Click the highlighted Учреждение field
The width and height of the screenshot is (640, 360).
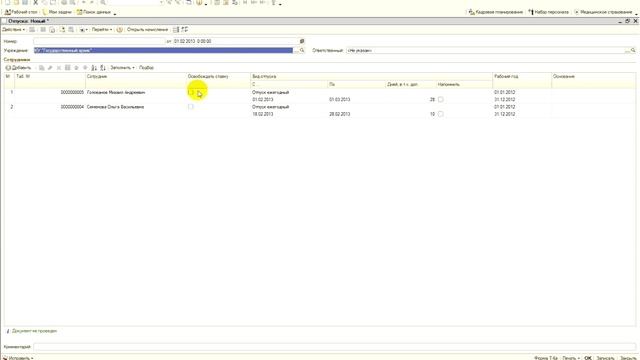(x=163, y=51)
